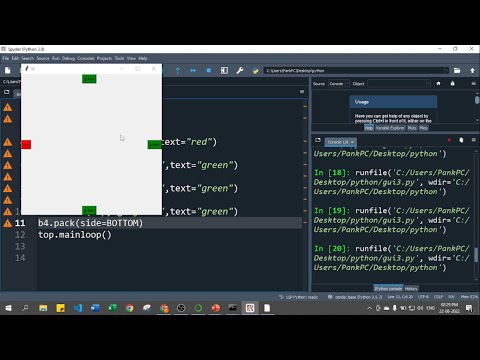Toggle the Maximize current pane icon
Image resolution: width=480 pixels, height=360 pixels.
[224, 70]
